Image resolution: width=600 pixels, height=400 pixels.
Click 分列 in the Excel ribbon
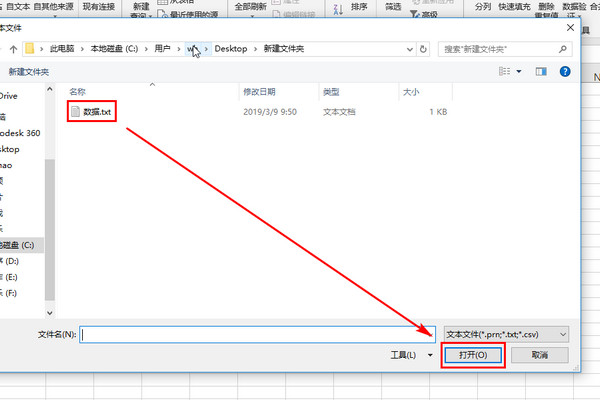pos(483,7)
